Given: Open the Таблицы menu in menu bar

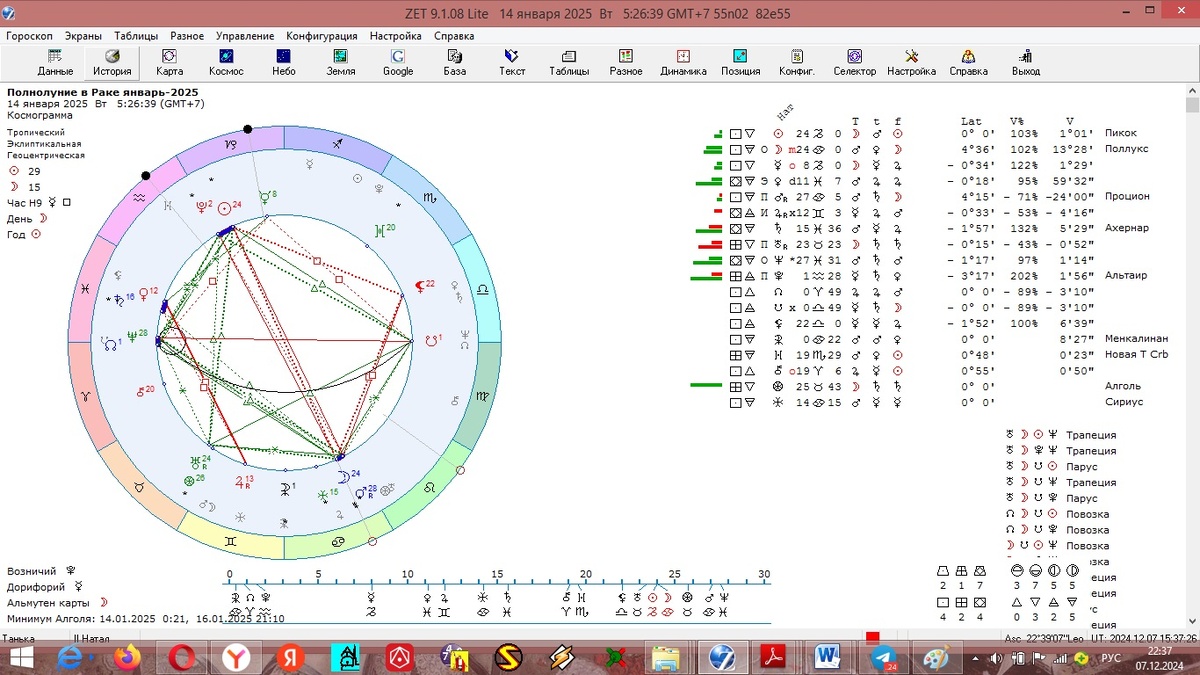Looking at the screenshot, I should tap(136, 35).
